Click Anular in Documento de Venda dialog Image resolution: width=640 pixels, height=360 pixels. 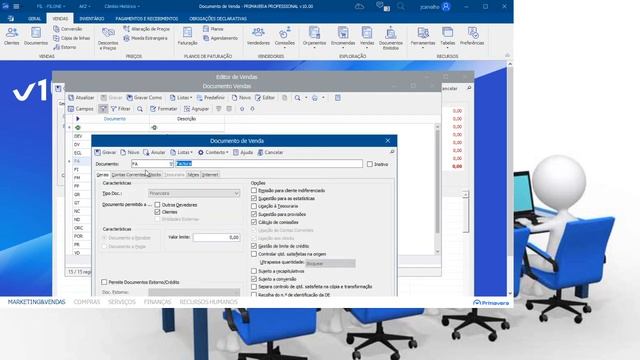[154, 152]
